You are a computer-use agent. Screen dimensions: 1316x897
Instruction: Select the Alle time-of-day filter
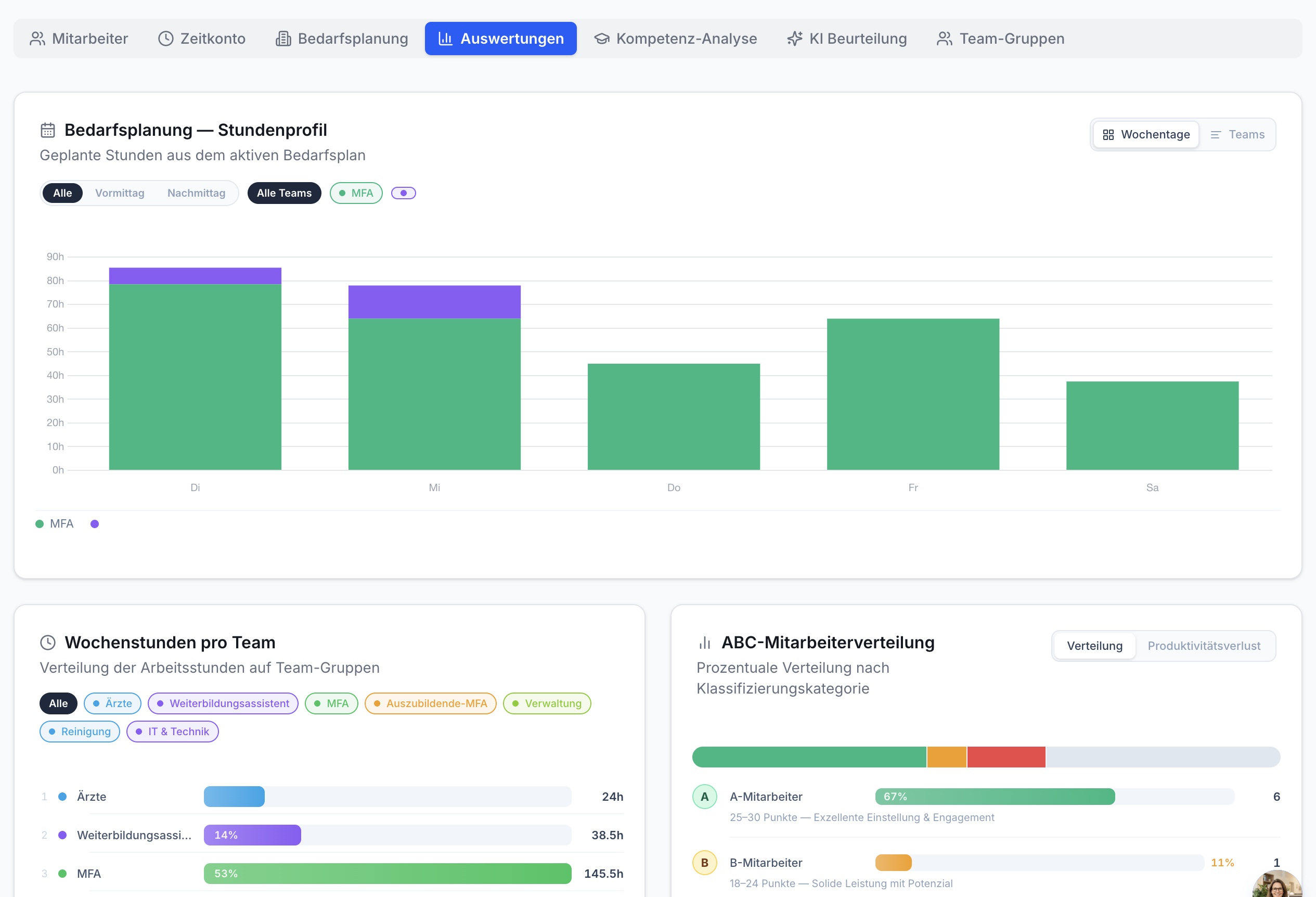coord(62,193)
